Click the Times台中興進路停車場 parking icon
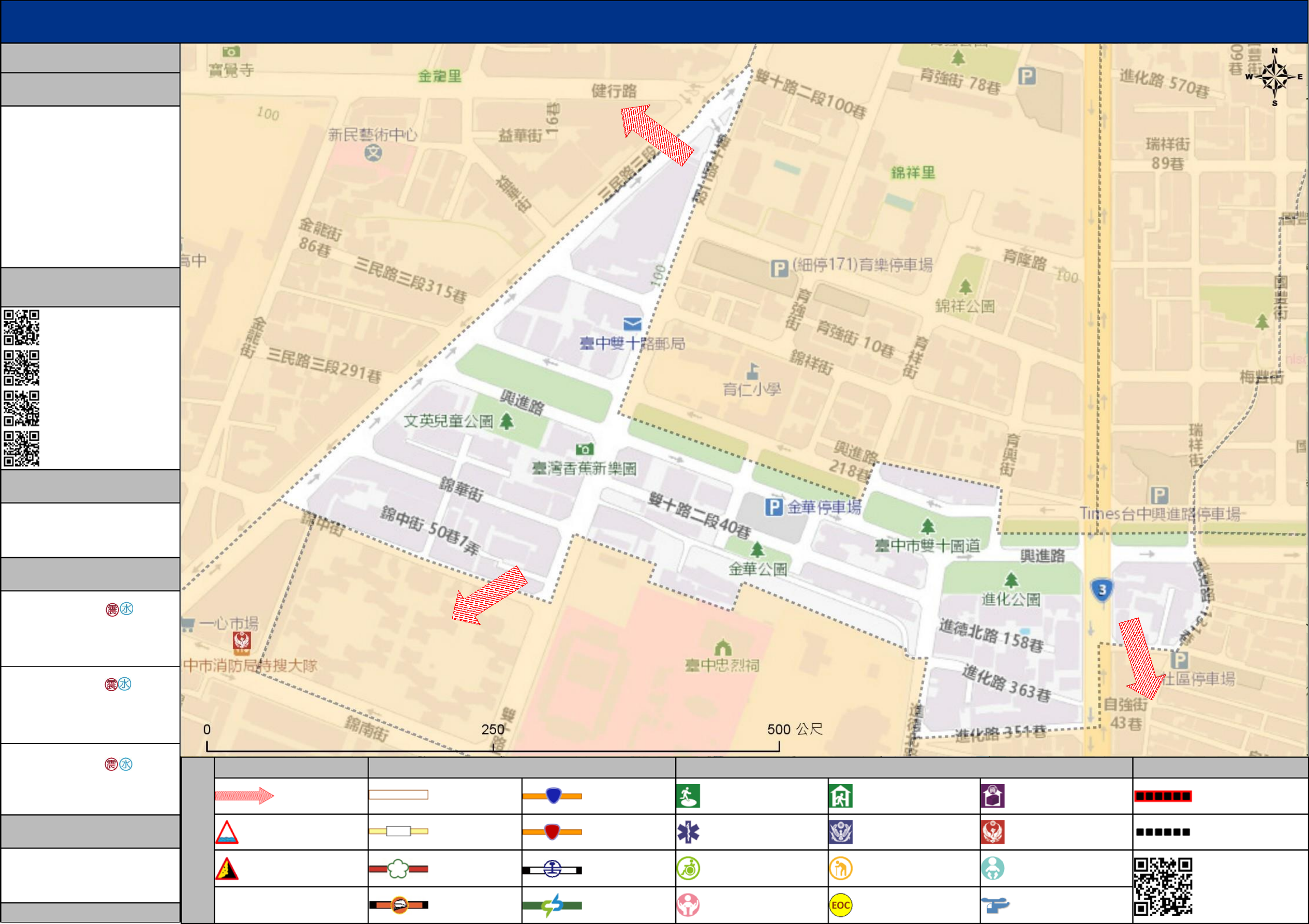The image size is (1309, 924). point(1159,495)
